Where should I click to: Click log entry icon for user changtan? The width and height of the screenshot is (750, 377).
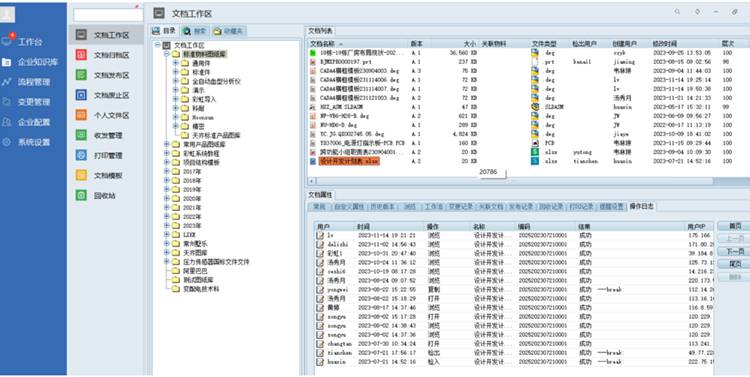click(320, 344)
